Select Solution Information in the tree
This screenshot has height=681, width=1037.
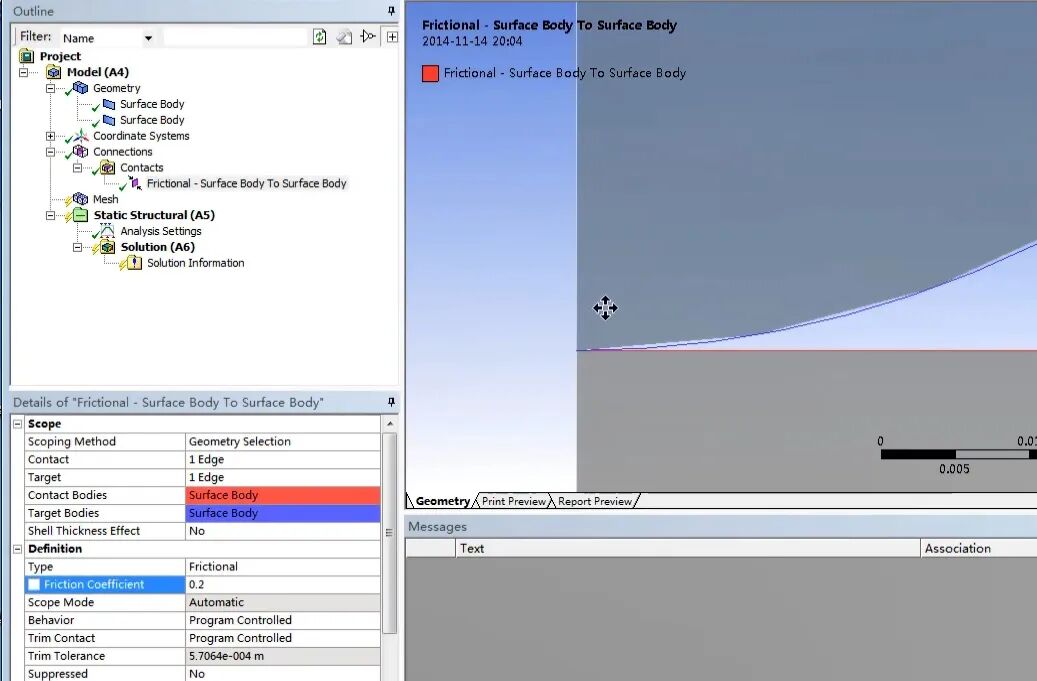pos(196,262)
